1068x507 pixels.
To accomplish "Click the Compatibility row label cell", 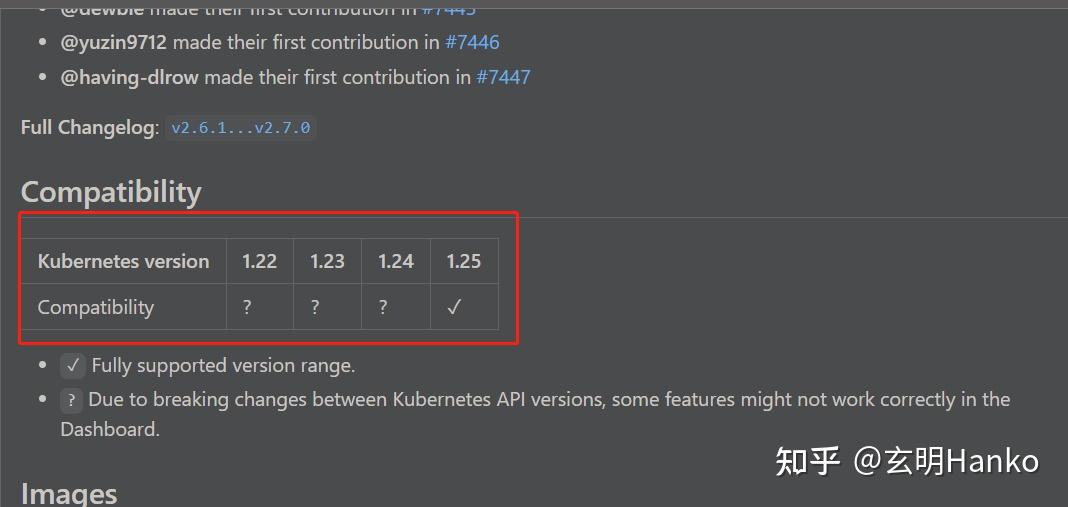I will [96, 307].
